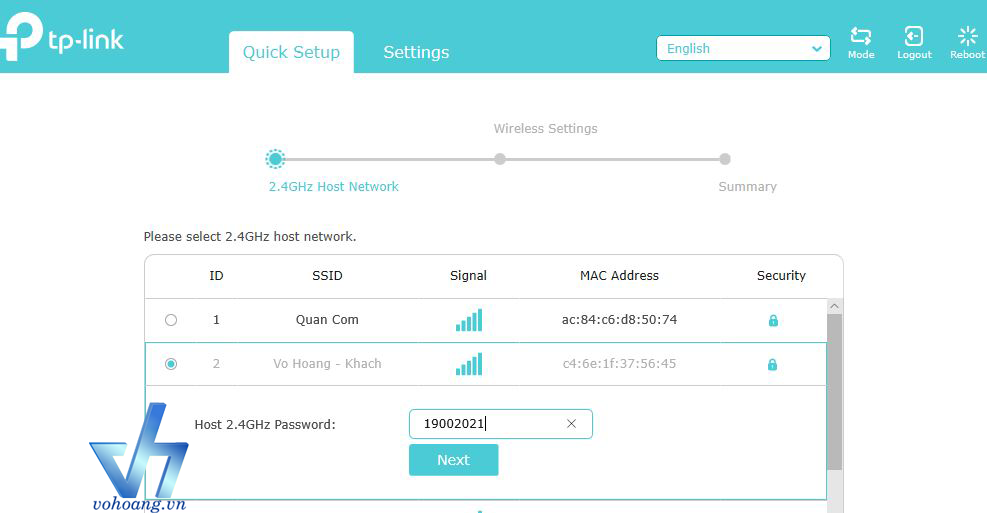Switch to the Quick Setup tab
This screenshot has height=513, width=987.
pos(291,52)
